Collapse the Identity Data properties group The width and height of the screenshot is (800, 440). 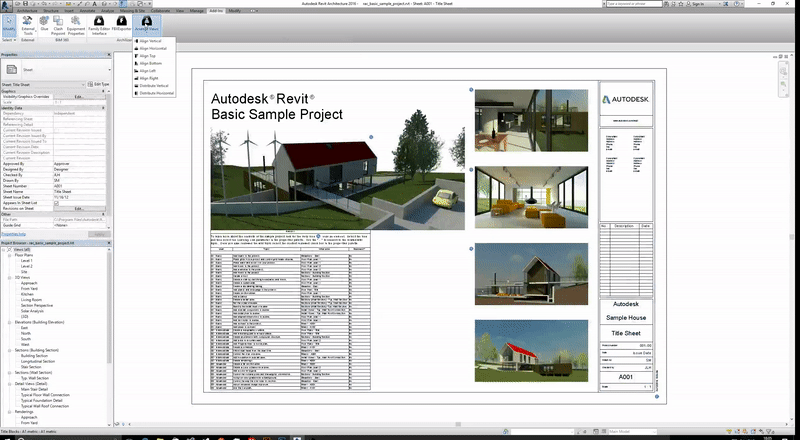(x=104, y=108)
